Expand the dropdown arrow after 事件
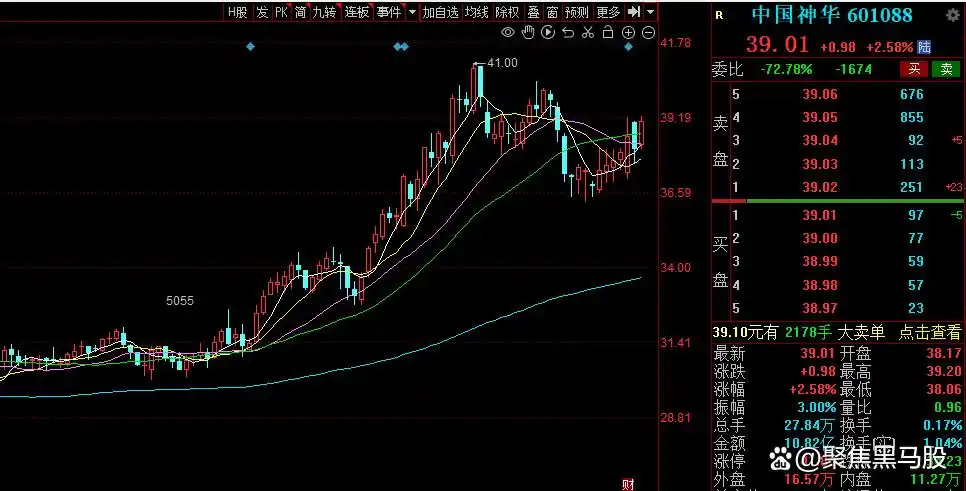 (x=410, y=12)
